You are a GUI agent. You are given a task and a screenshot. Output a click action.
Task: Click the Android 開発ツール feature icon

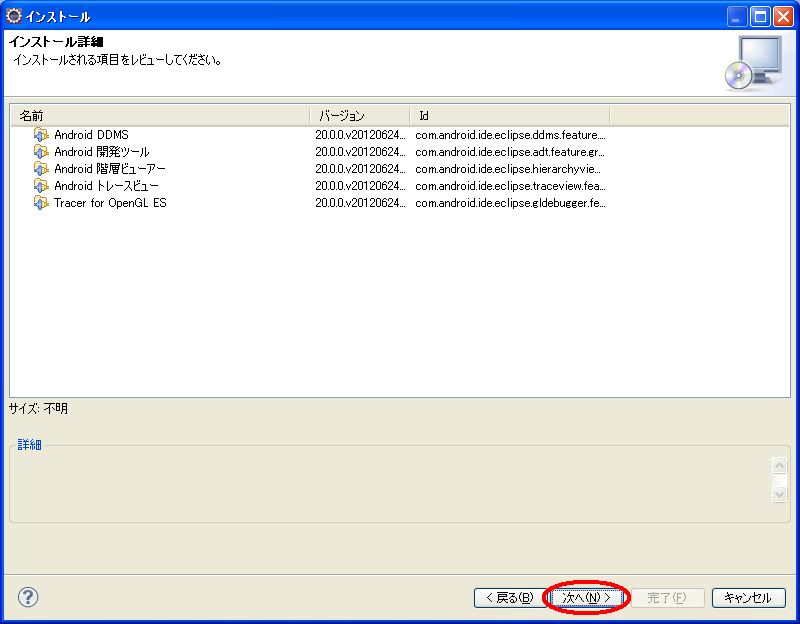click(x=41, y=152)
